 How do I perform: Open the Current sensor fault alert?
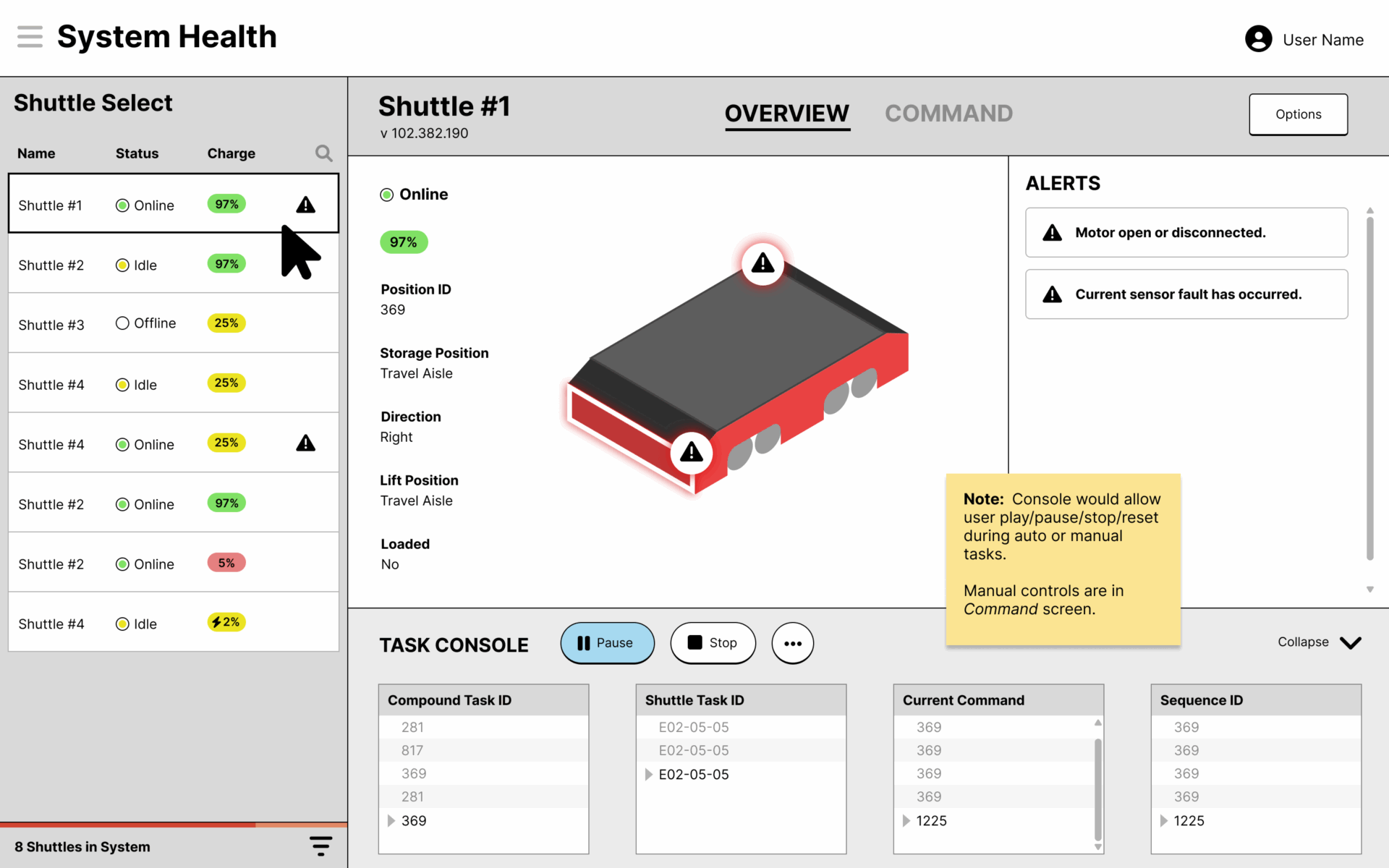1186,294
